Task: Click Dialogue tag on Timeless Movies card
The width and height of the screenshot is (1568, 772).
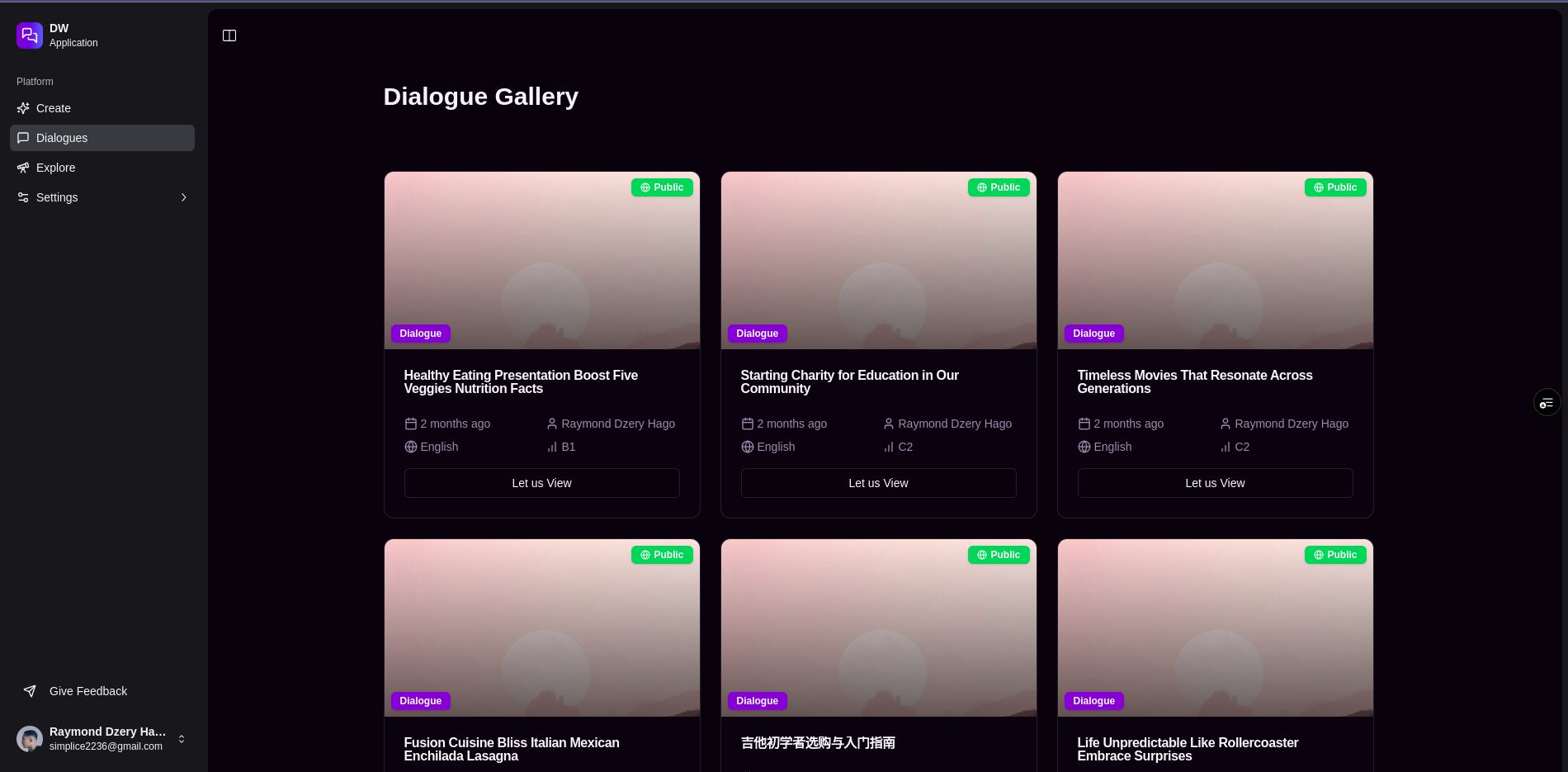Action: coord(1094,334)
